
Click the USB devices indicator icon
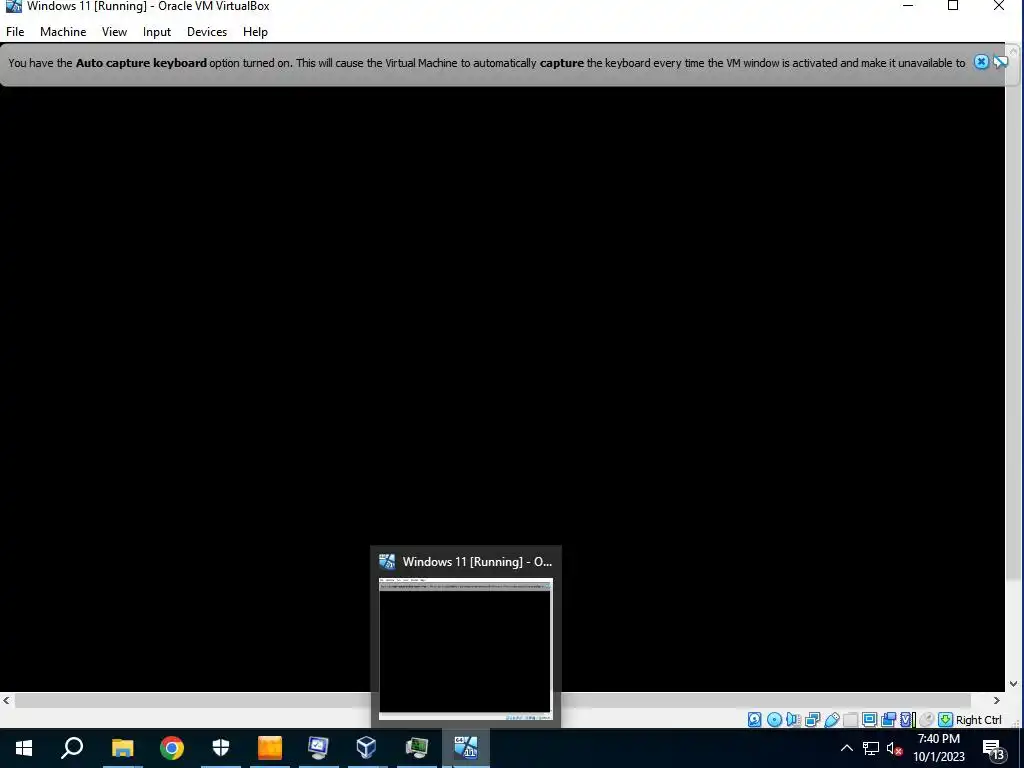click(x=831, y=720)
